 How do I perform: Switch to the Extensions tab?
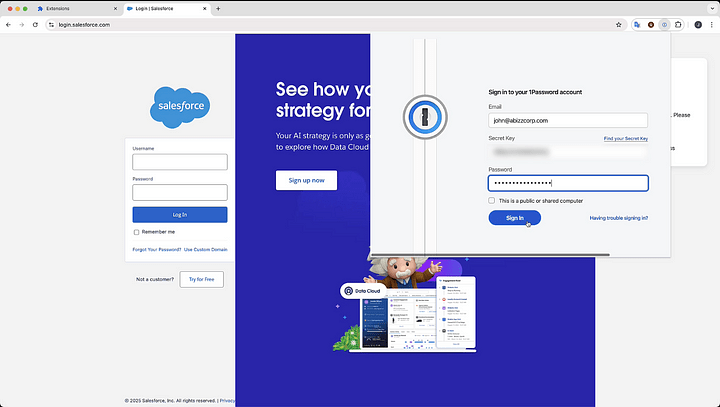[77, 9]
